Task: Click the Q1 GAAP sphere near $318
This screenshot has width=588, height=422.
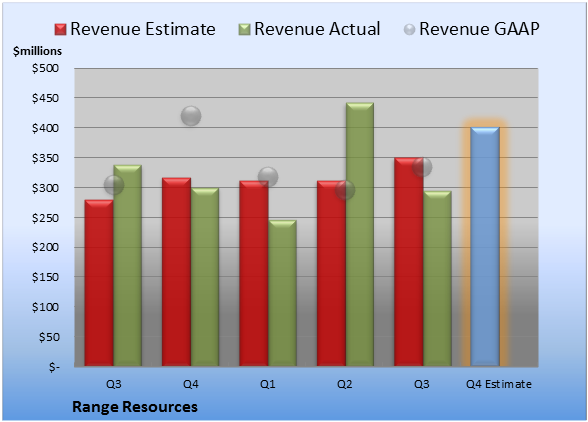Action: 268,177
